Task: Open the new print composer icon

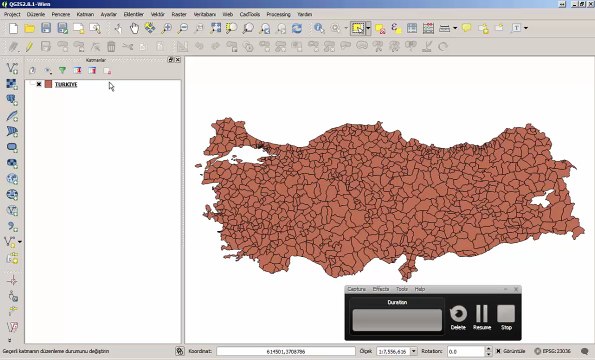Action: tap(79, 28)
